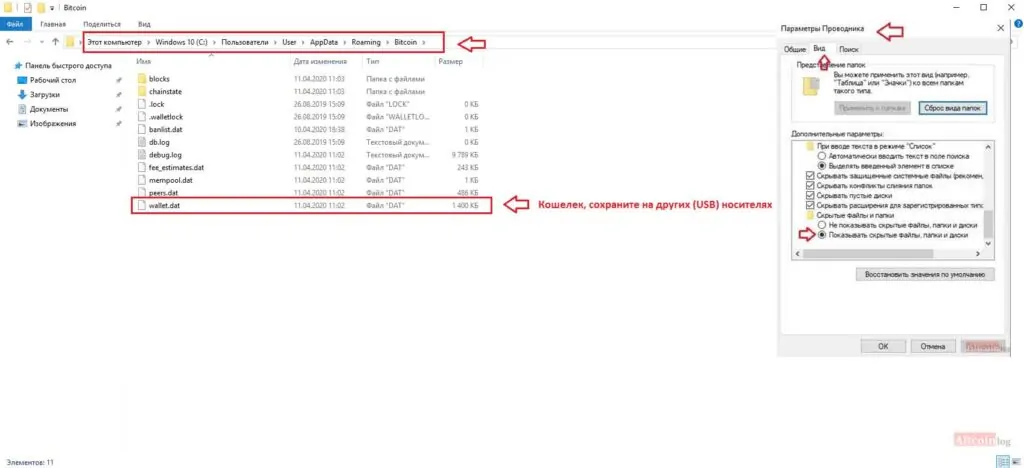Expand the chevron after Пользователи
1024x468 pixels.
(x=275, y=42)
